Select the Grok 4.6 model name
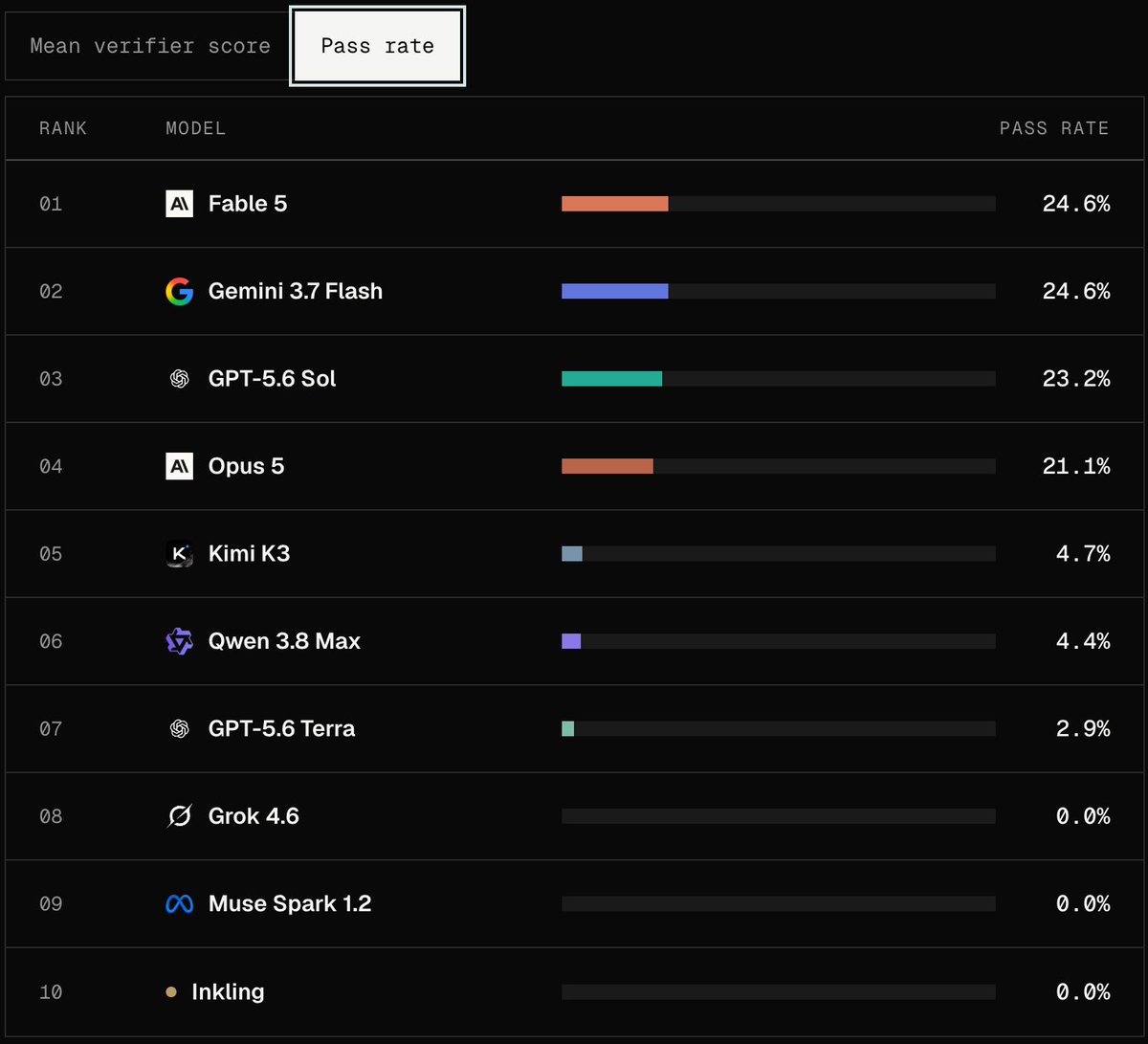Viewport: 1148px width, 1044px height. (254, 816)
